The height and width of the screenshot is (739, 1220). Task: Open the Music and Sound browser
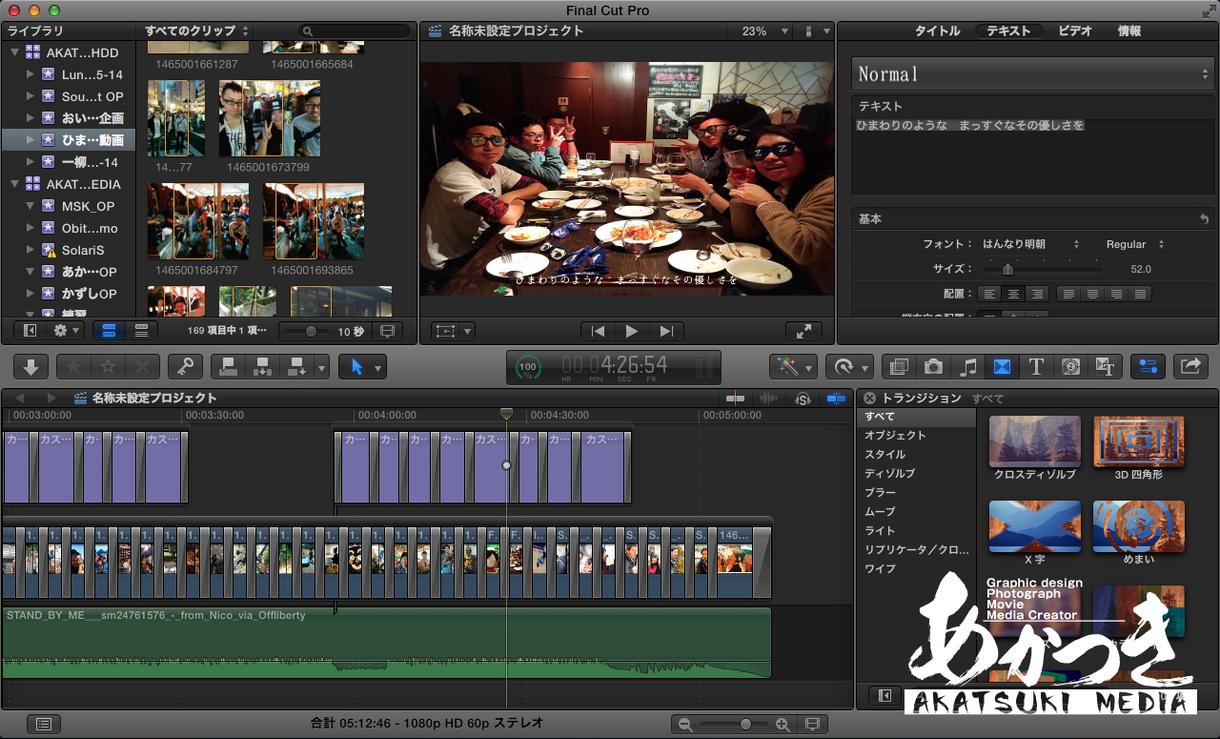[967, 367]
